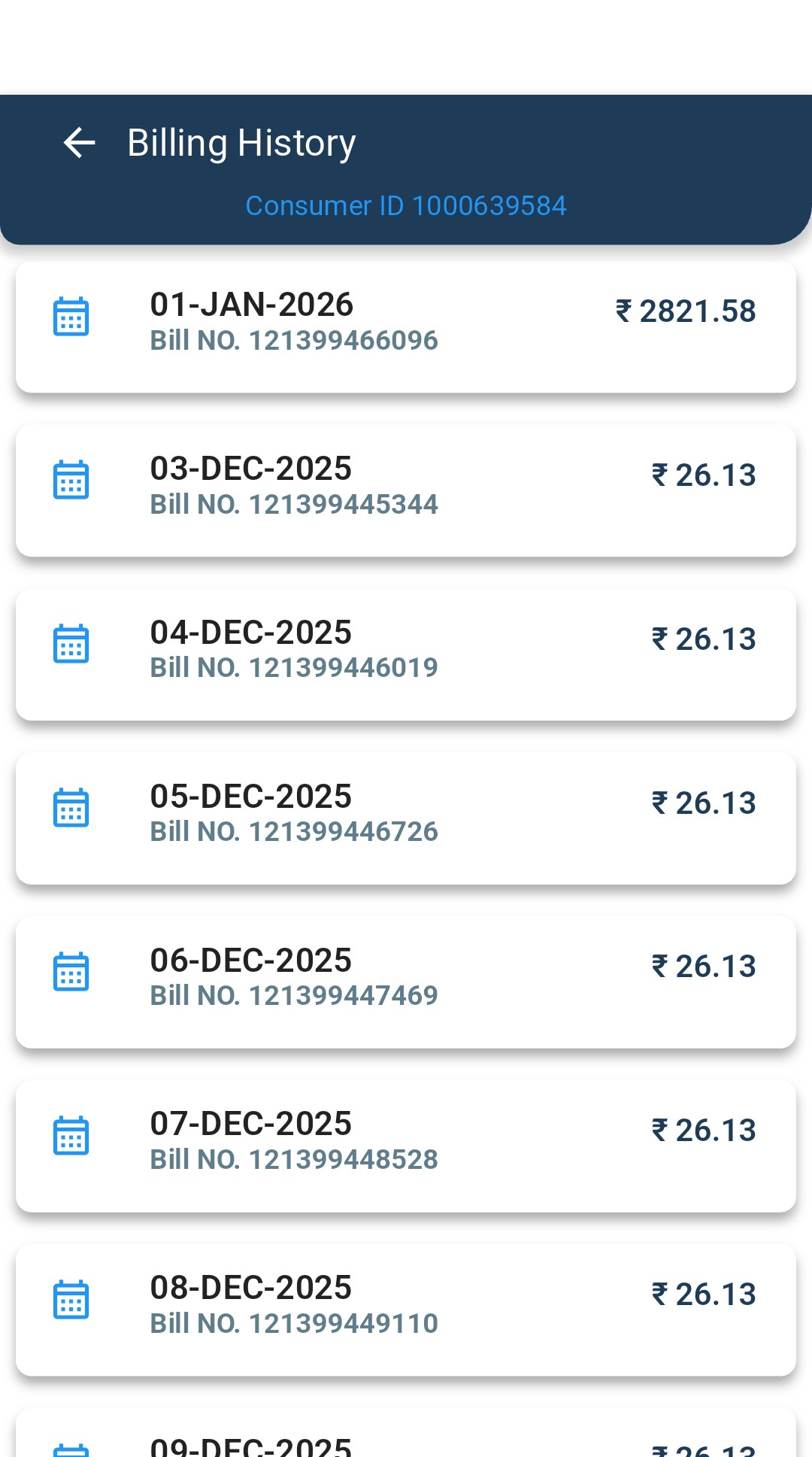Open bill number 121399466096
The image size is (812, 1457).
pos(294,341)
